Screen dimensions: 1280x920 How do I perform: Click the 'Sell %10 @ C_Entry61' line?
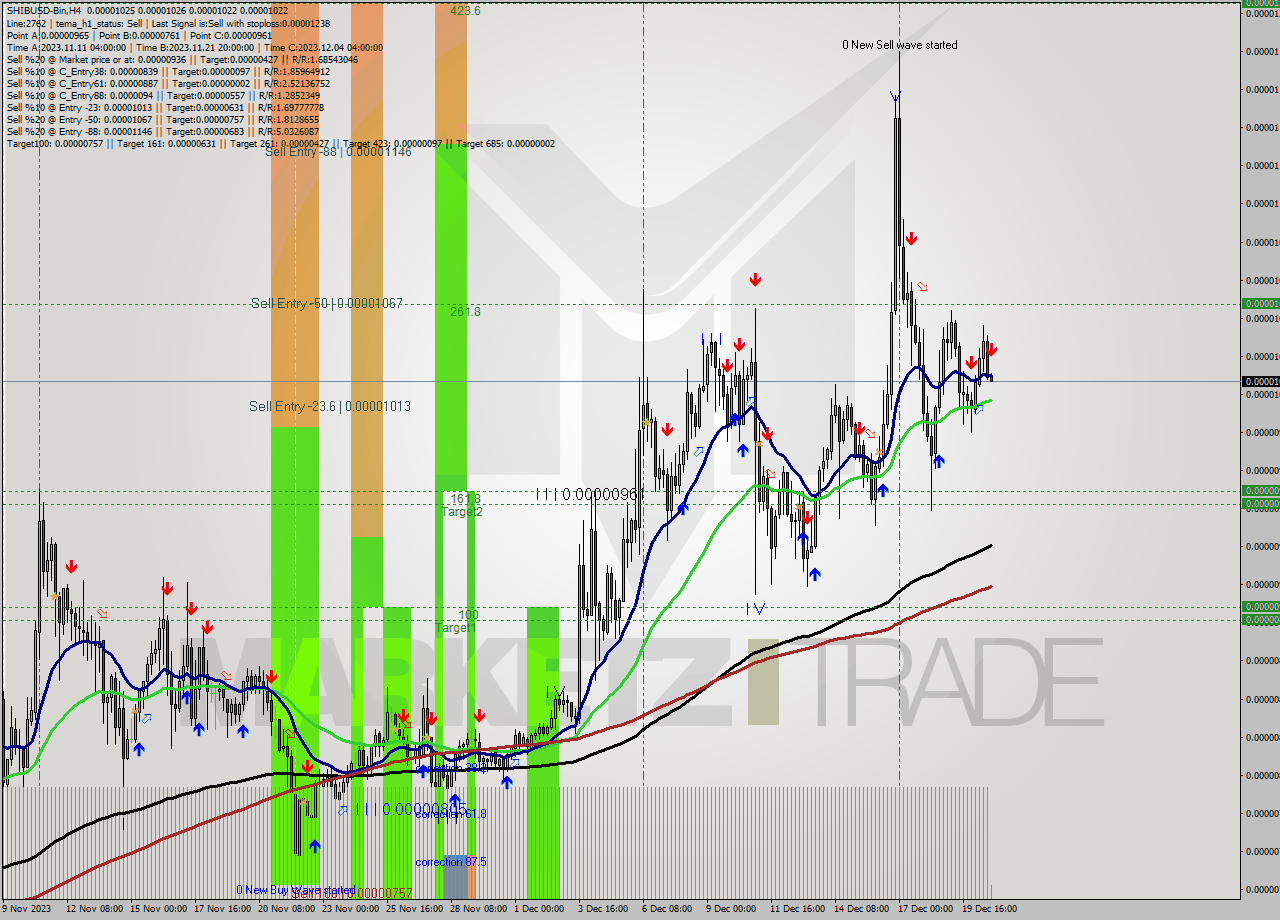[168, 83]
